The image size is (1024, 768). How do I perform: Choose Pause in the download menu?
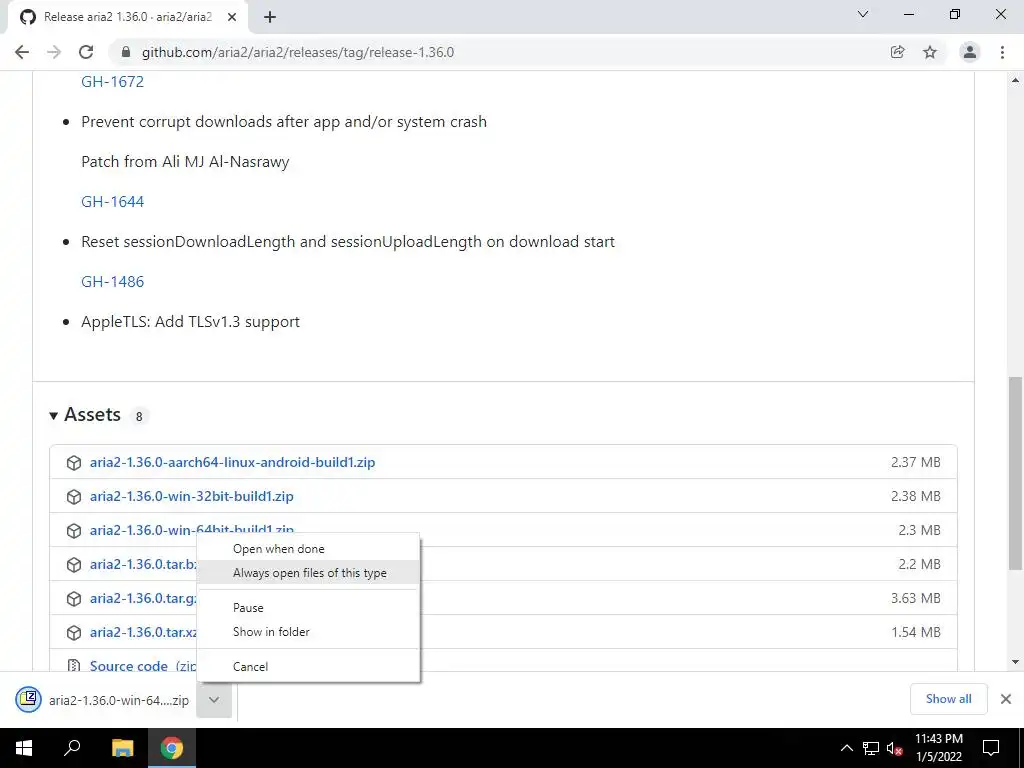tap(308, 607)
